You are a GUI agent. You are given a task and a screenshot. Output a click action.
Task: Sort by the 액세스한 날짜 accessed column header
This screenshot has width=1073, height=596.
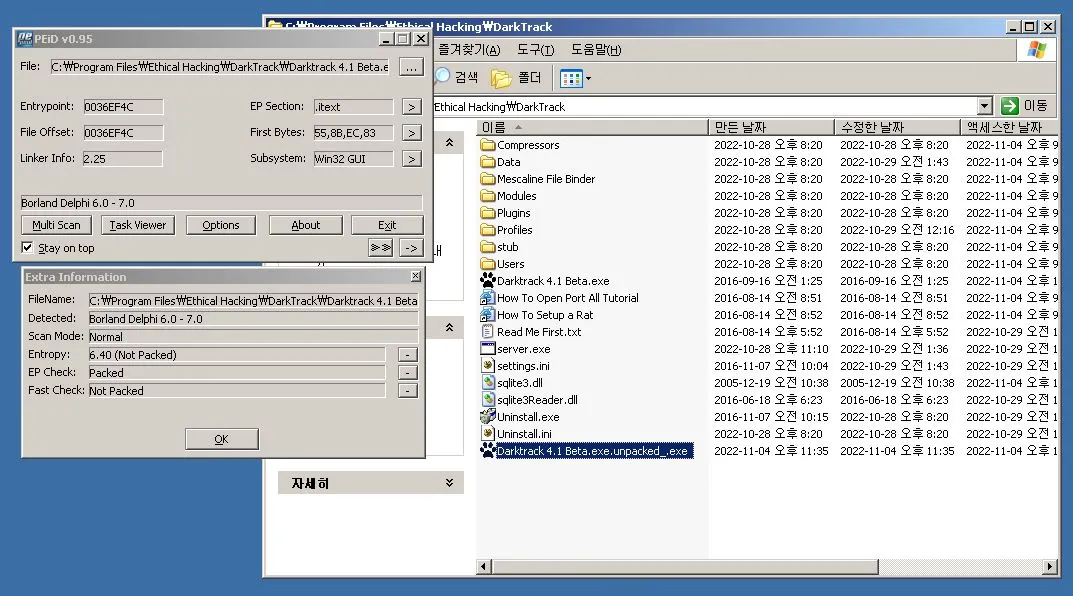point(1009,127)
